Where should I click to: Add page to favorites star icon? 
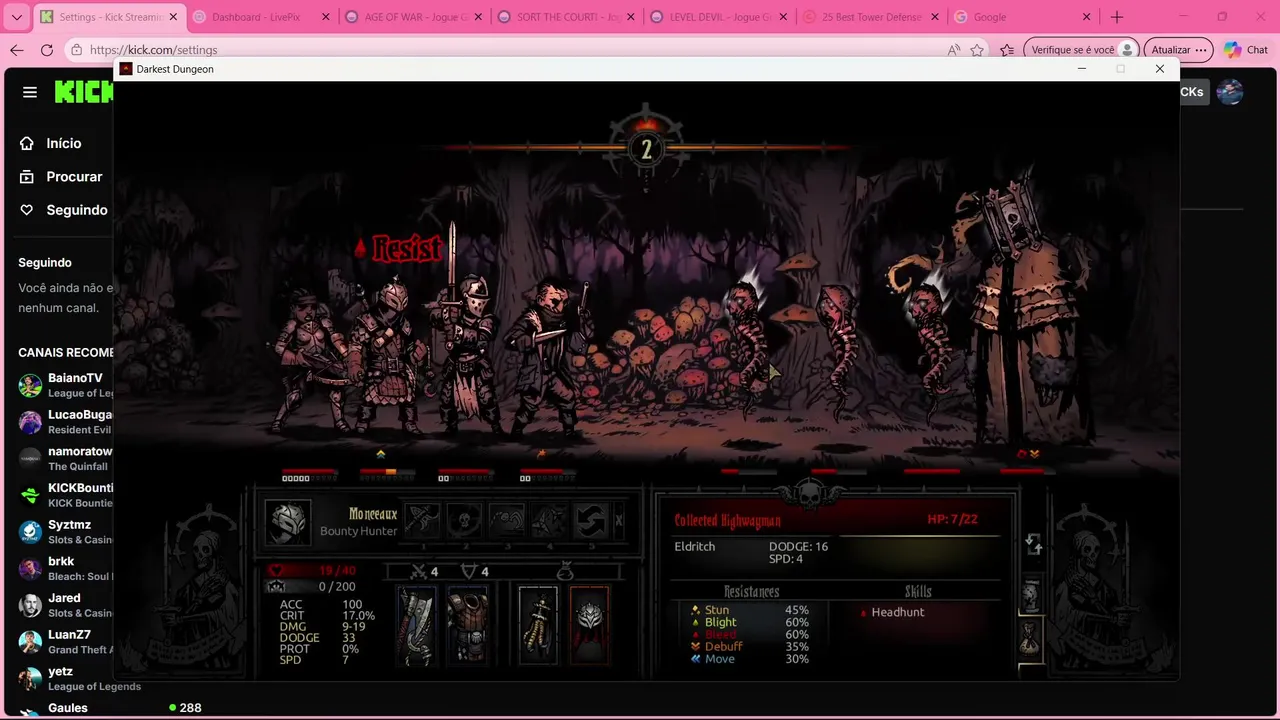[977, 50]
